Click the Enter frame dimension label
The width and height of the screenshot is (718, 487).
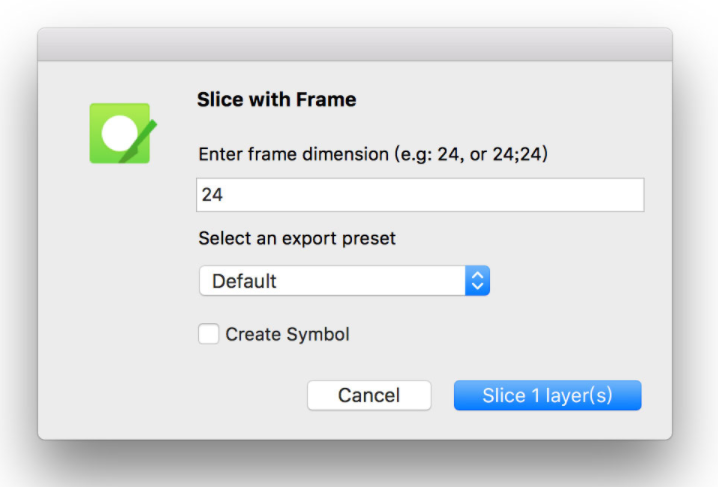coord(373,154)
